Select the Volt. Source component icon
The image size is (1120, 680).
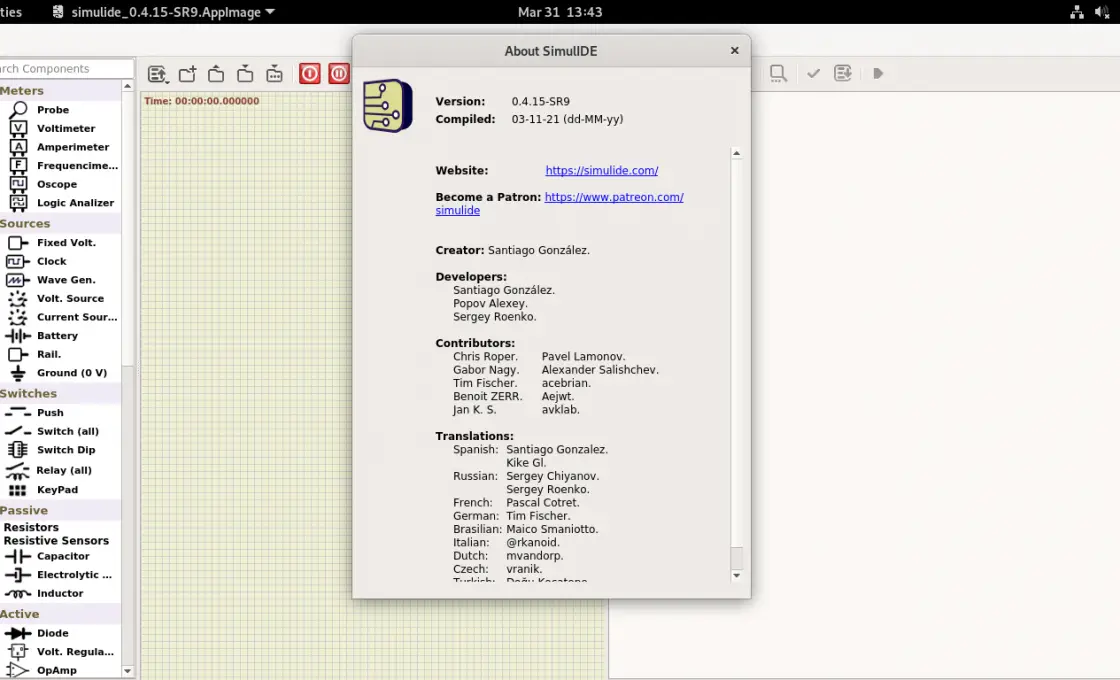18,299
